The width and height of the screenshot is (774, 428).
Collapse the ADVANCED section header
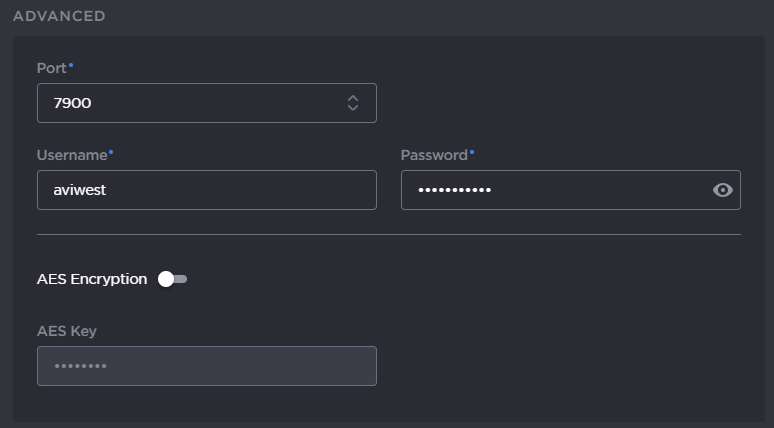(x=59, y=16)
